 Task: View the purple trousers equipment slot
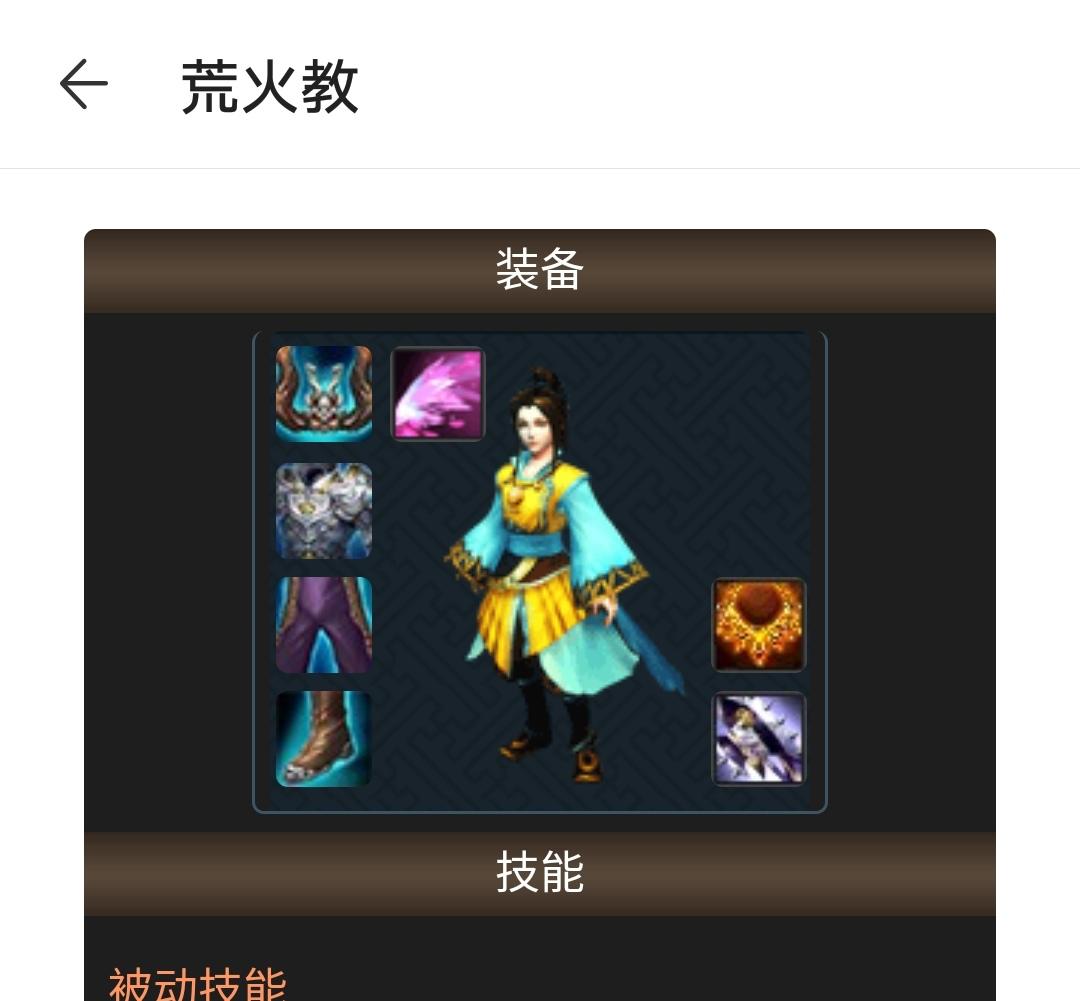[324, 625]
